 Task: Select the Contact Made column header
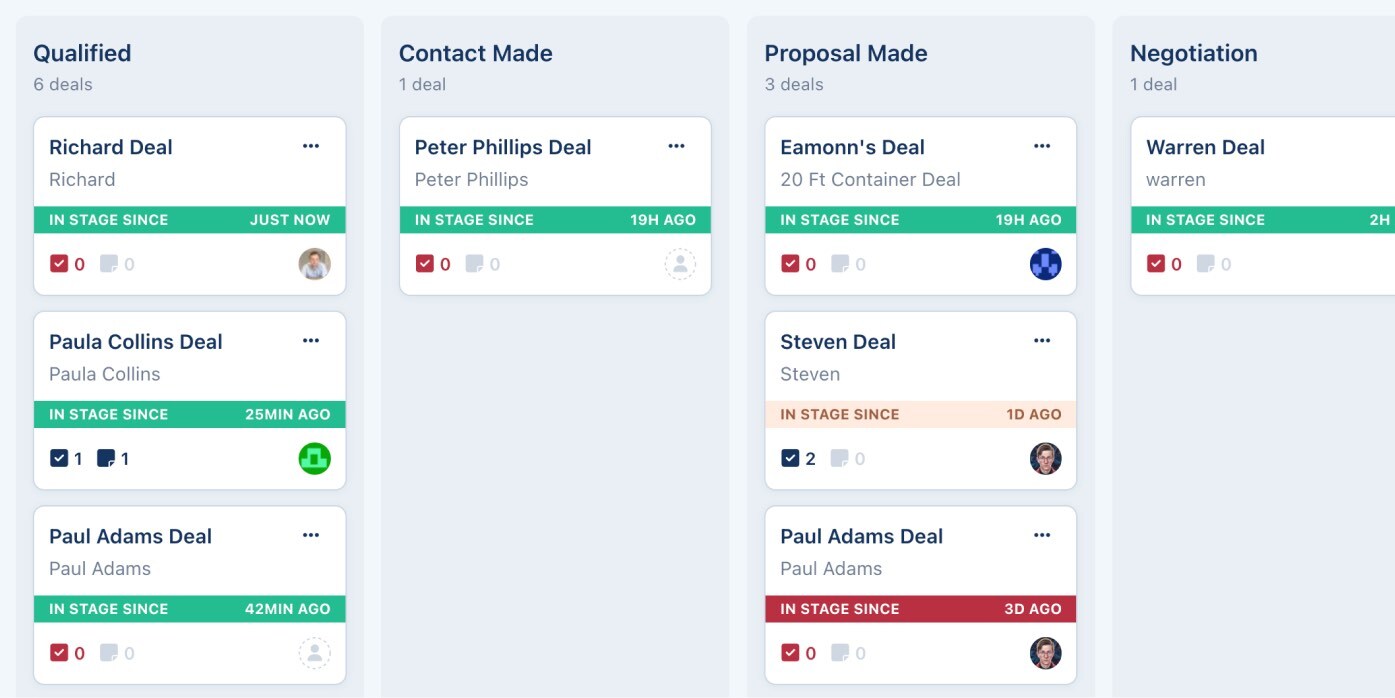476,53
